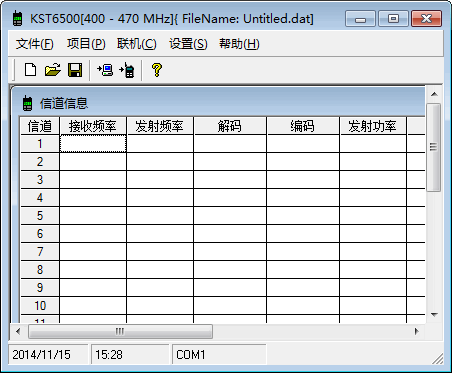Open the 文件(F) menu
This screenshot has height=373, width=452.
pyautogui.click(x=35, y=44)
